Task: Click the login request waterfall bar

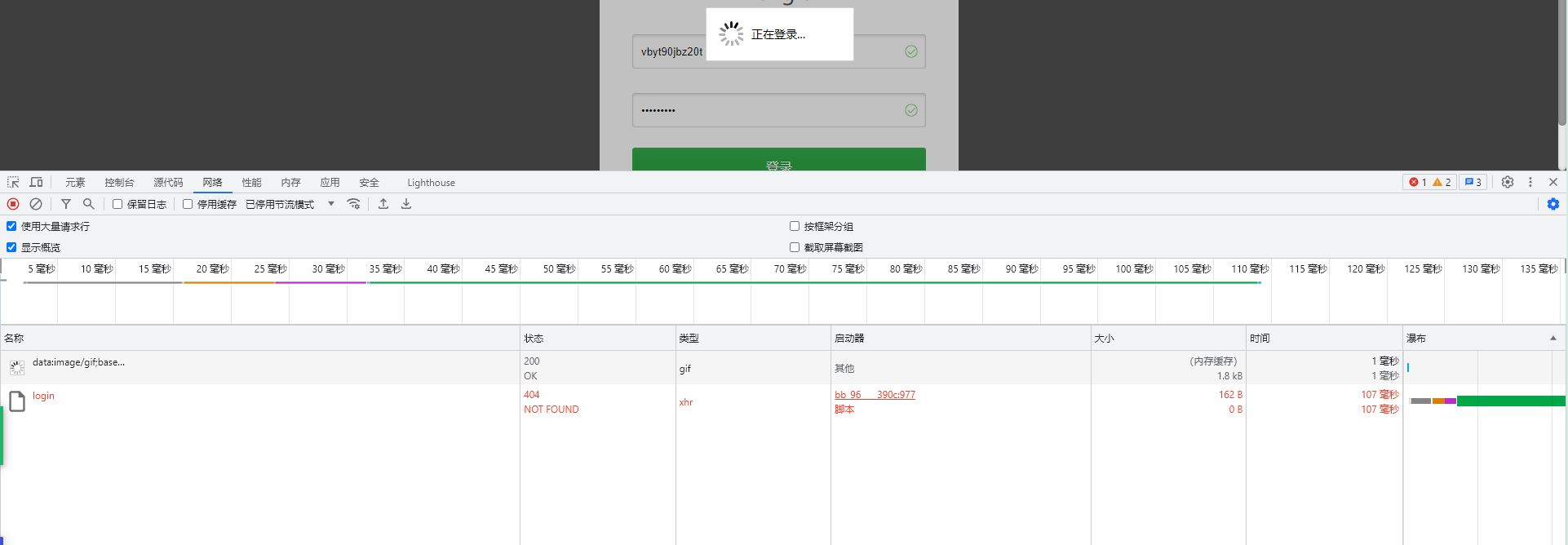Action: click(x=1487, y=401)
